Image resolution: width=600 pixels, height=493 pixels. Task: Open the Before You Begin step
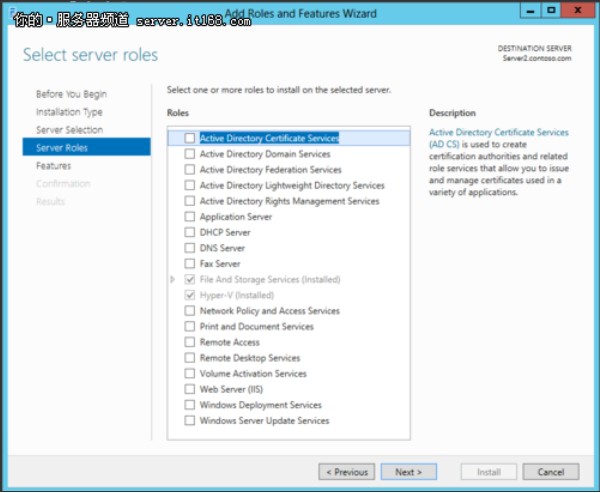tap(71, 94)
